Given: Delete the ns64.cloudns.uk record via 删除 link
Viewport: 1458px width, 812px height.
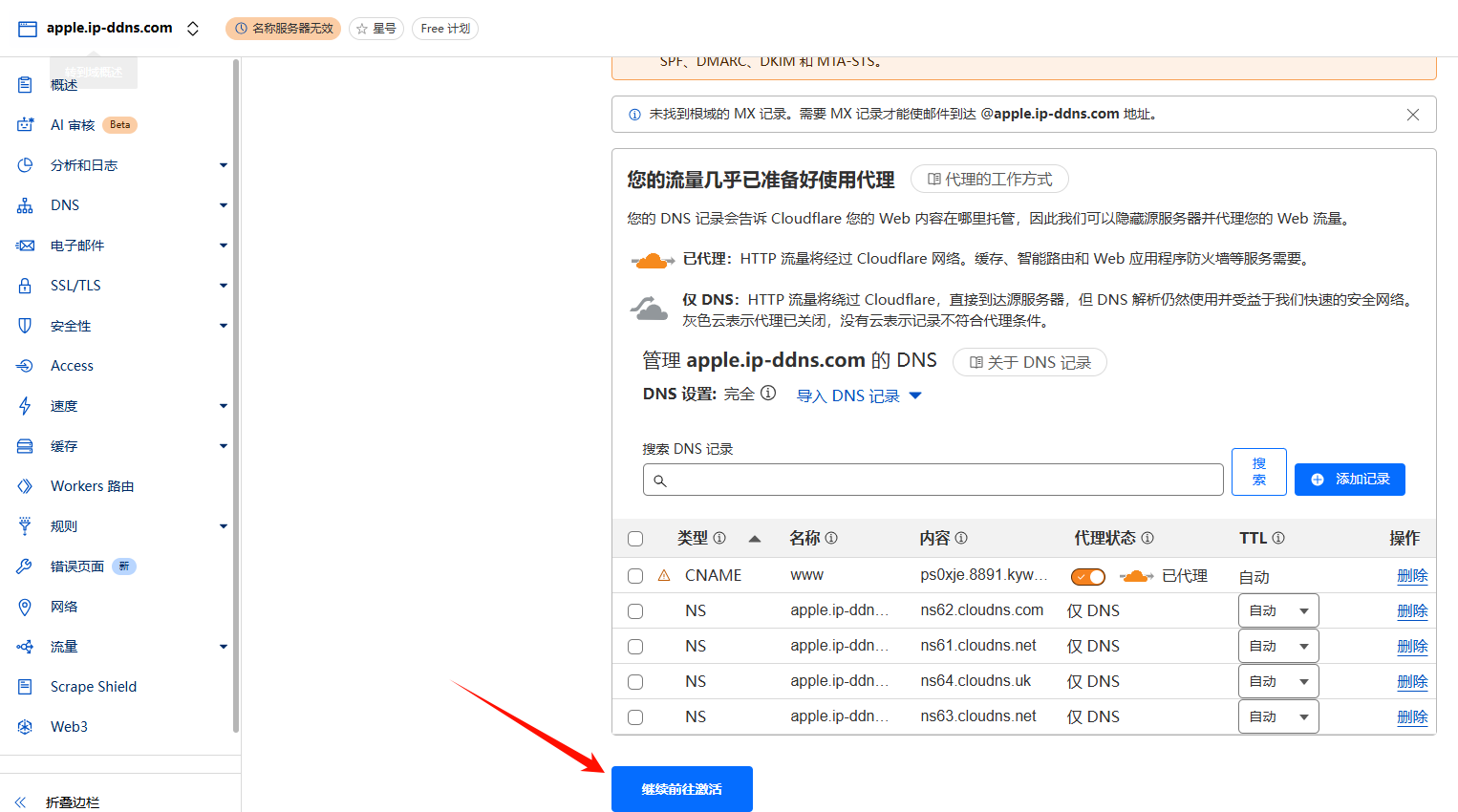Looking at the screenshot, I should pos(1412,680).
